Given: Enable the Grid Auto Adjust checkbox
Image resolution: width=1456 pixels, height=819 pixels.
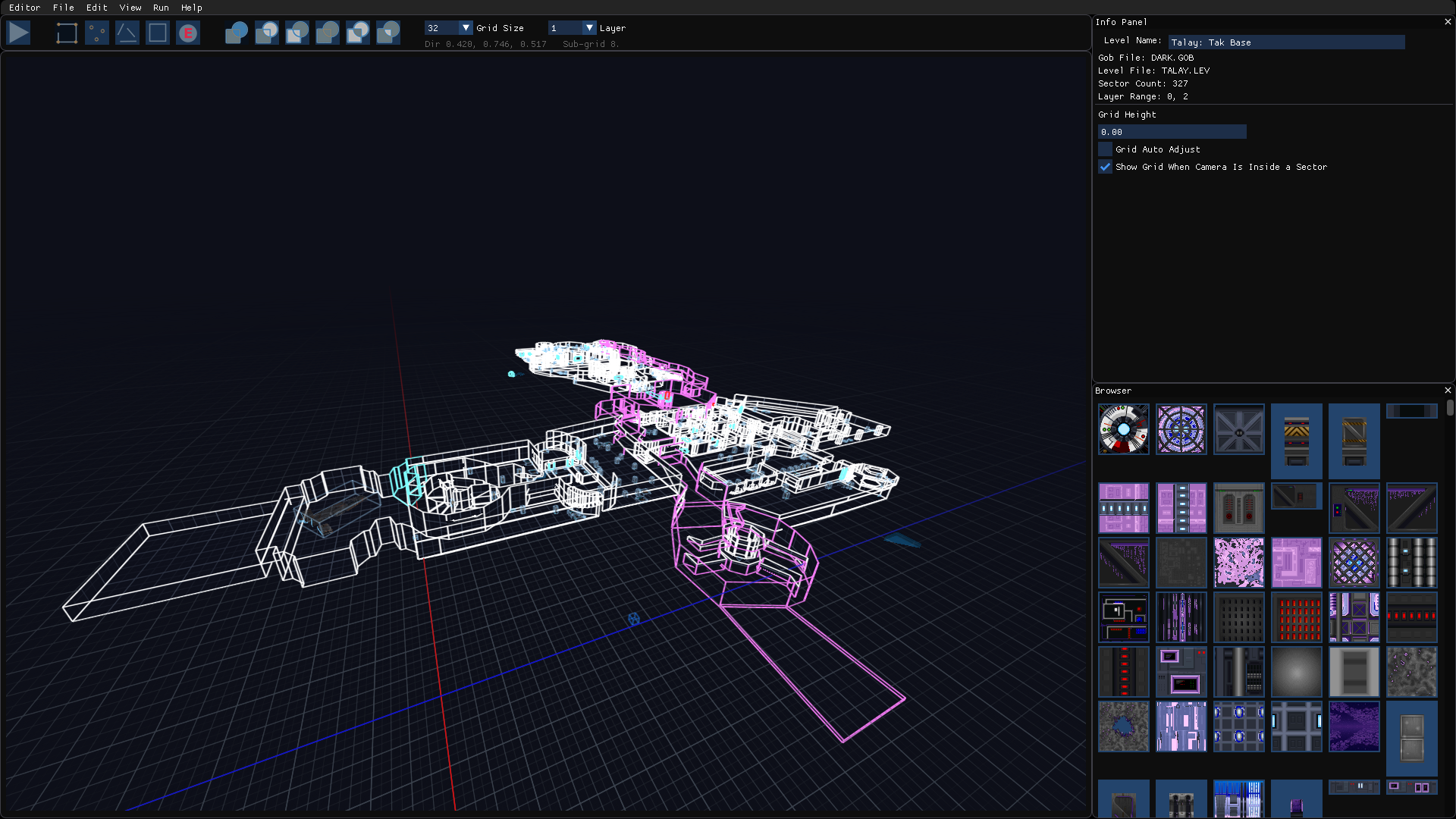Looking at the screenshot, I should (1105, 149).
